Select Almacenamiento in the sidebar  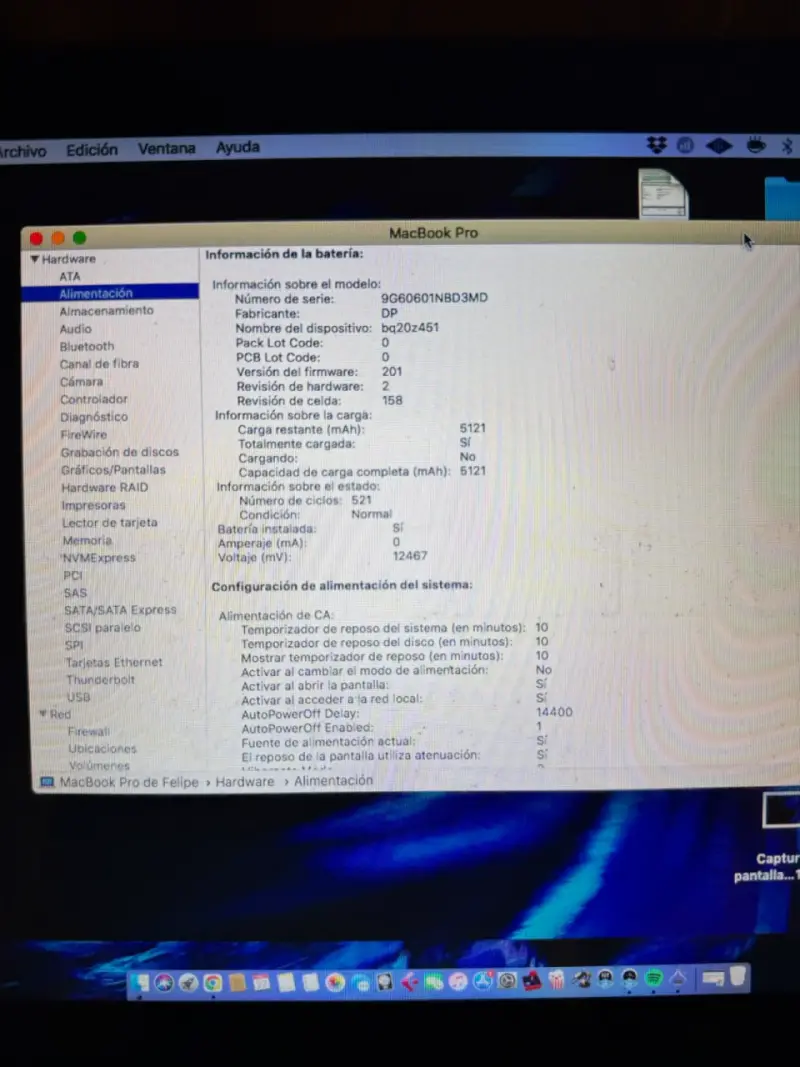pyautogui.click(x=107, y=310)
